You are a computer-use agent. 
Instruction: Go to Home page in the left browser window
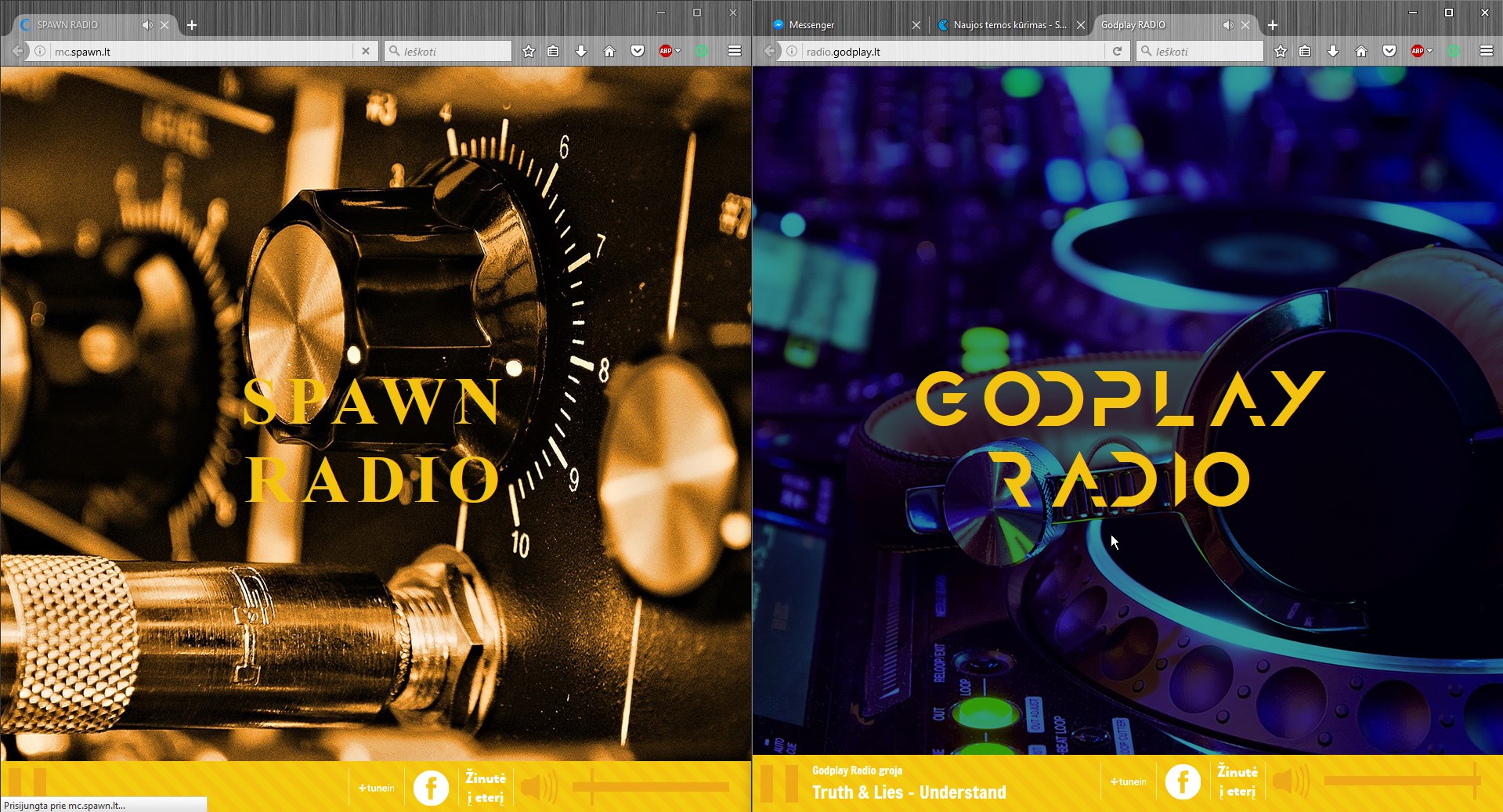[609, 51]
